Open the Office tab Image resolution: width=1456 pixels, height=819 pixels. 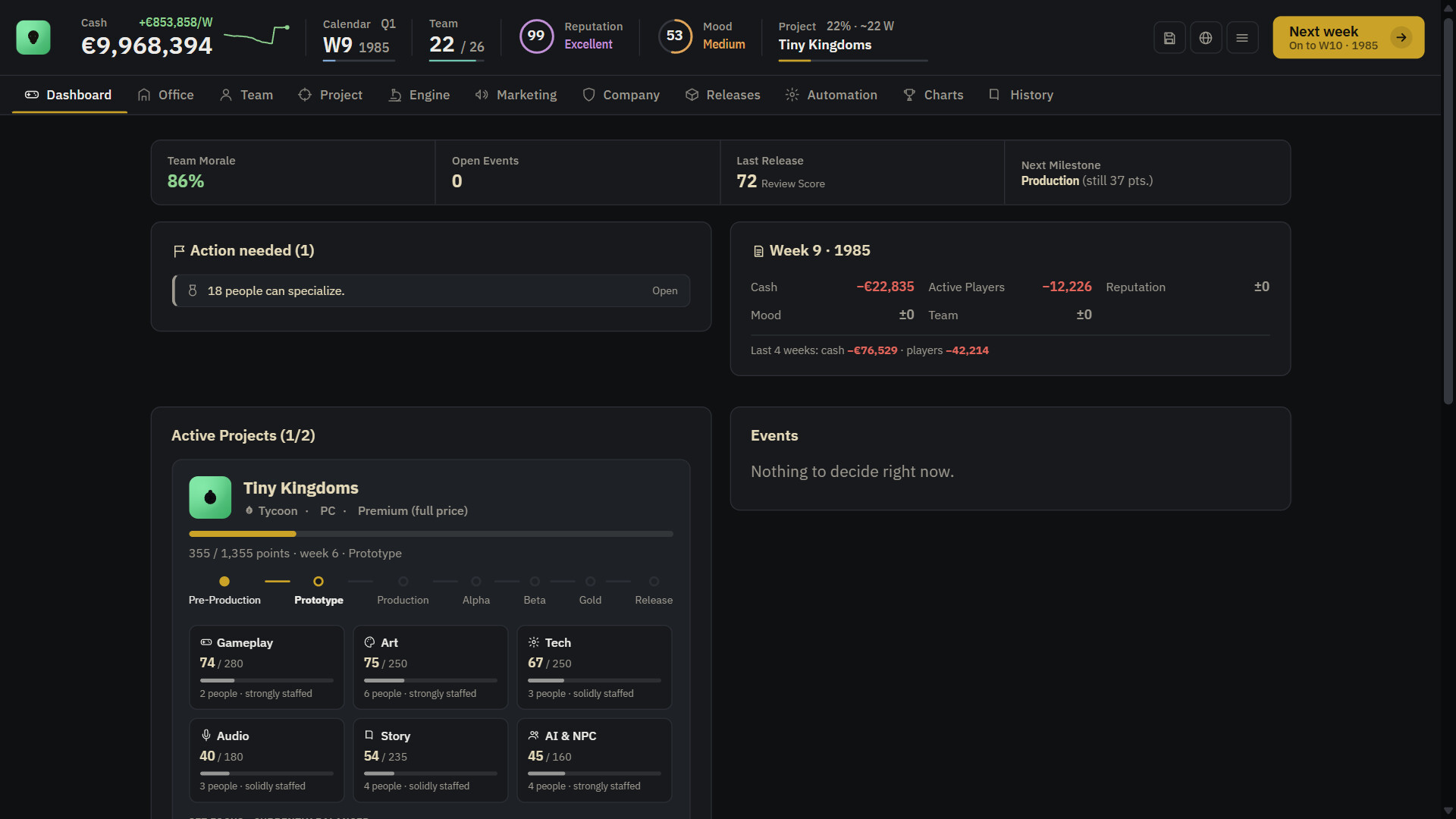pyautogui.click(x=166, y=95)
